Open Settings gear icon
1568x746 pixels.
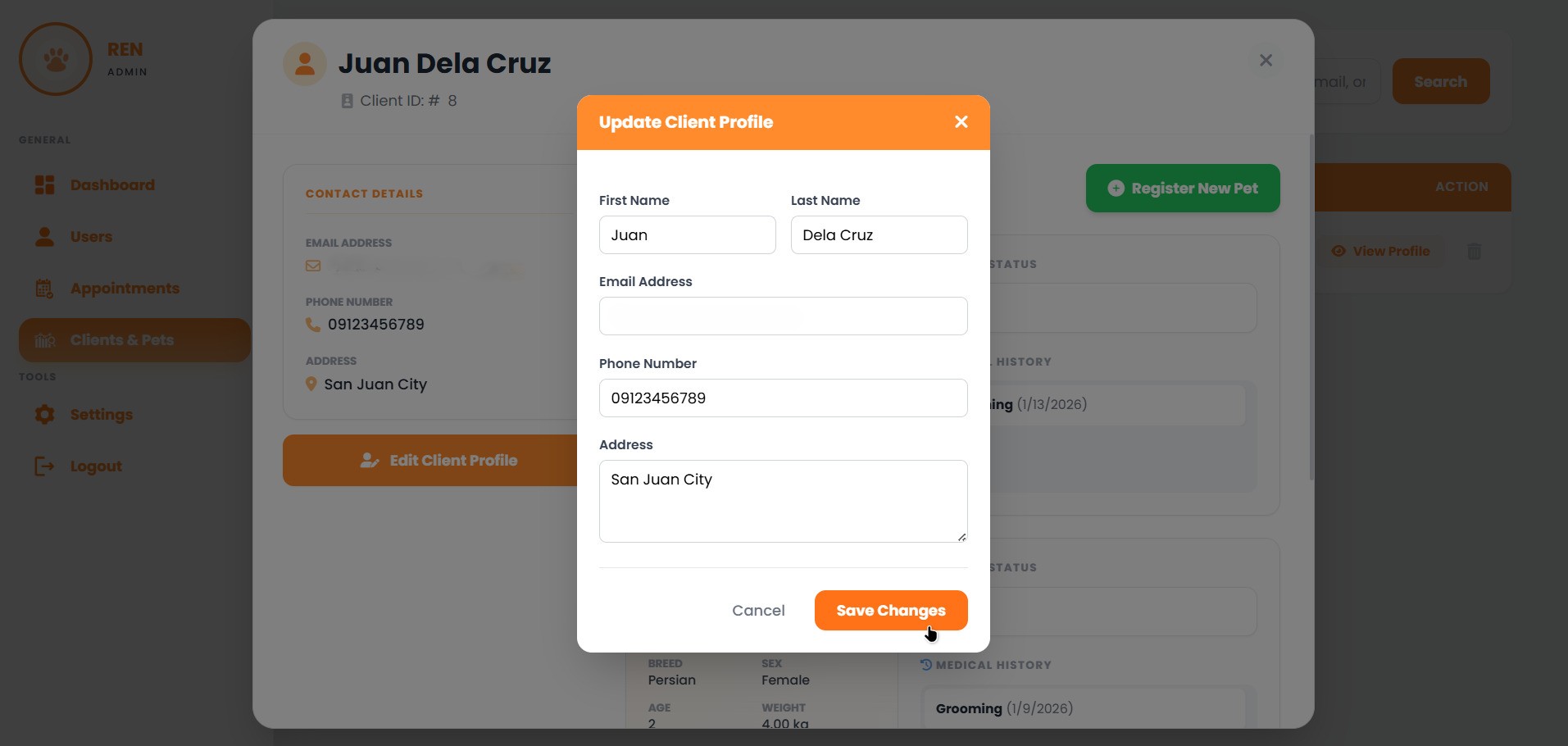pyautogui.click(x=45, y=415)
